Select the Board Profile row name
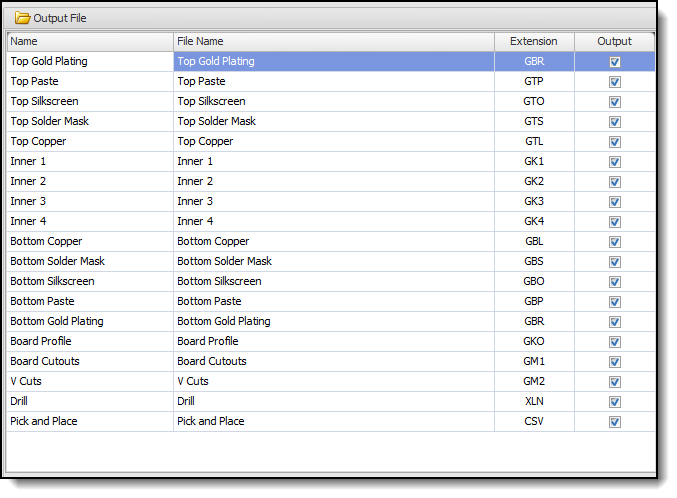 coord(90,341)
